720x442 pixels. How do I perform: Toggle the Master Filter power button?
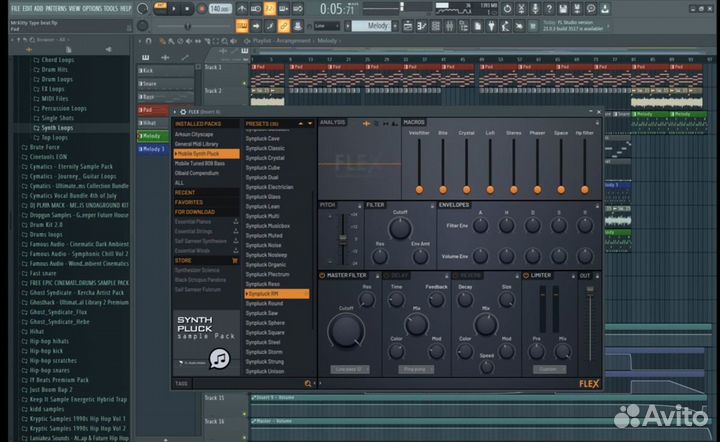[x=323, y=275]
